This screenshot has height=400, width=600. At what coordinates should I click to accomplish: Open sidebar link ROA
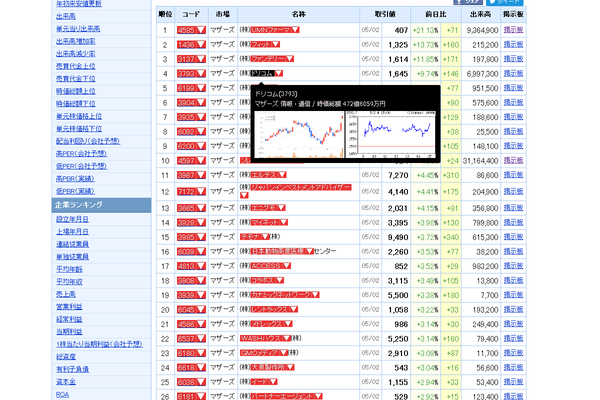(62, 395)
